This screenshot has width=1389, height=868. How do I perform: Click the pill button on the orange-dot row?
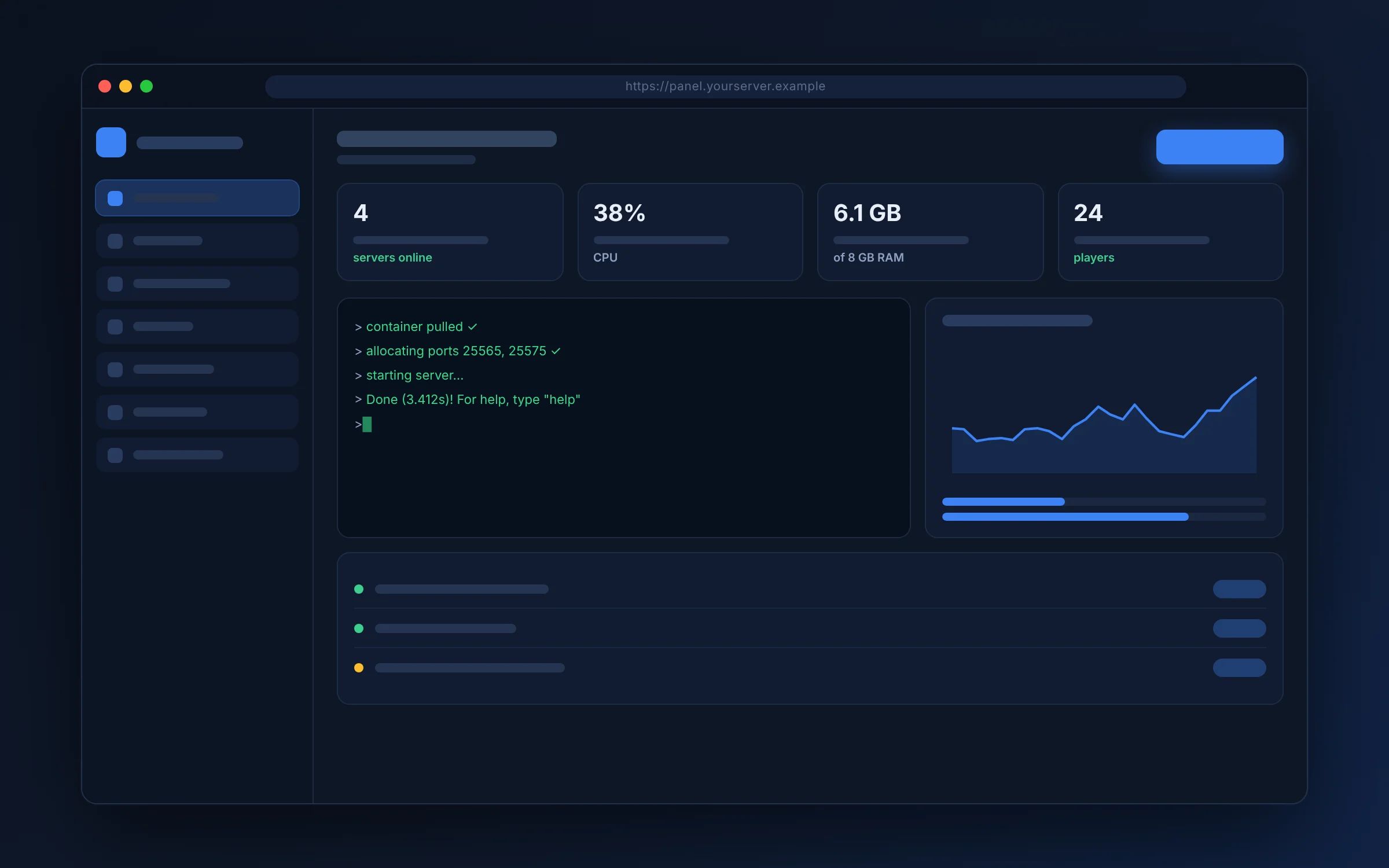point(1239,668)
